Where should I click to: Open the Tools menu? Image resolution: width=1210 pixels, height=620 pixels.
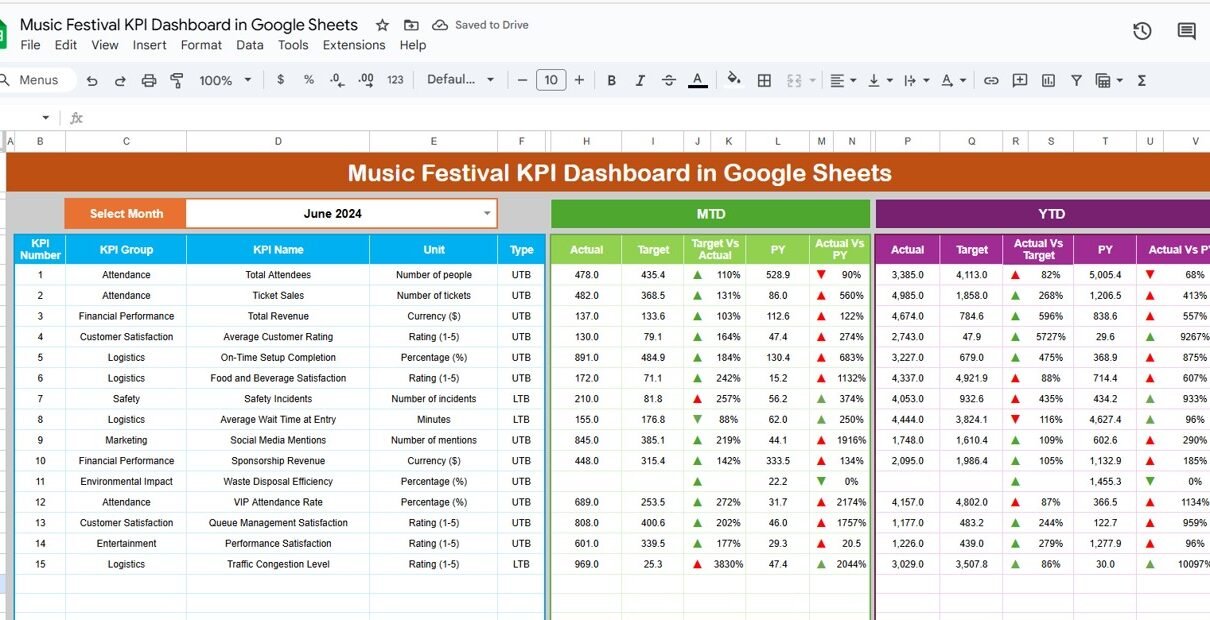point(293,45)
